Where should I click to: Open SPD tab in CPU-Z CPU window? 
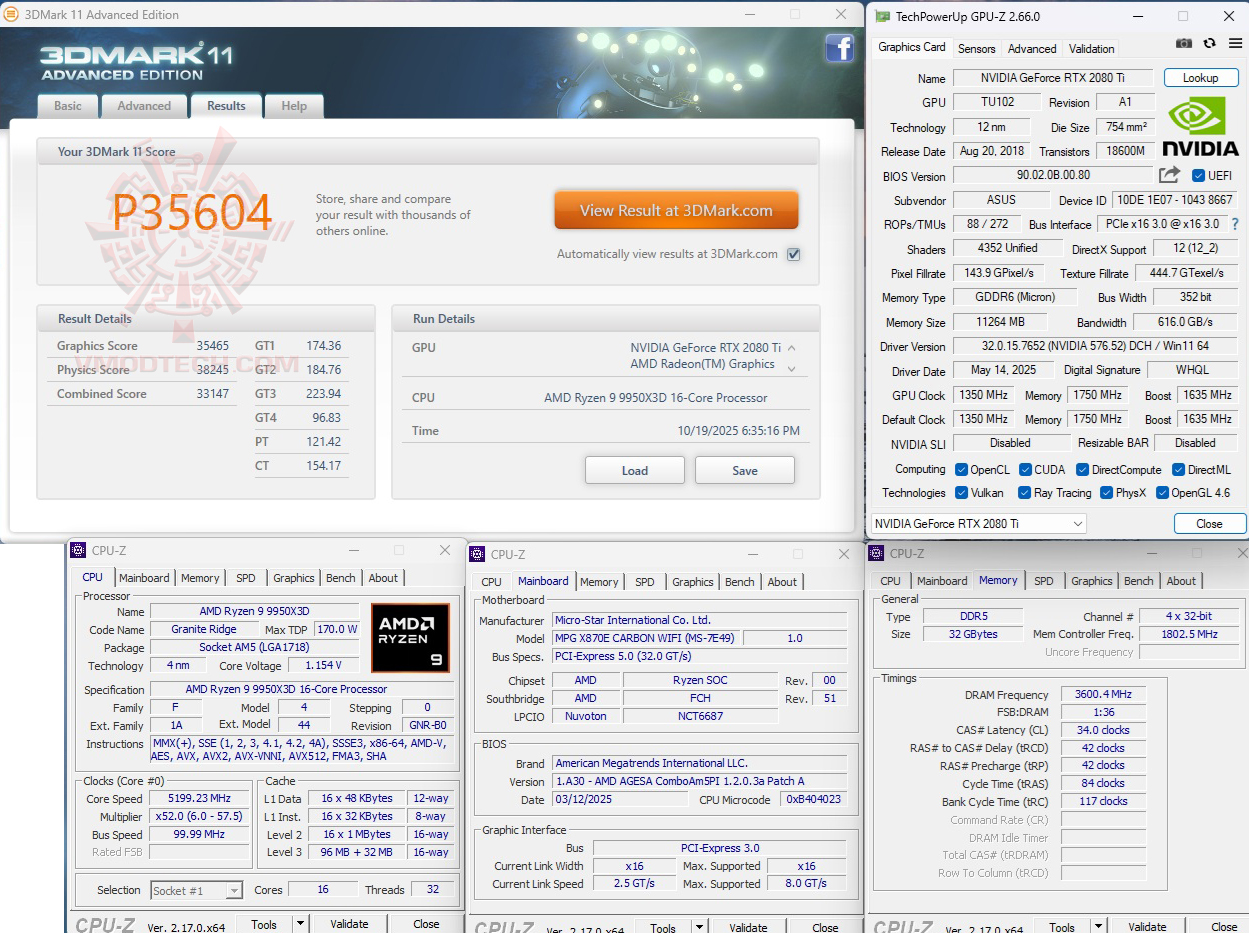pyautogui.click(x=246, y=578)
